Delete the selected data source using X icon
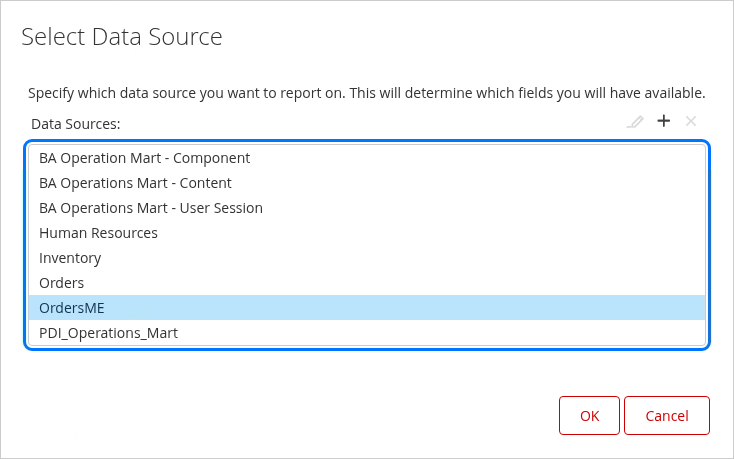This screenshot has height=459, width=734. 690,121
